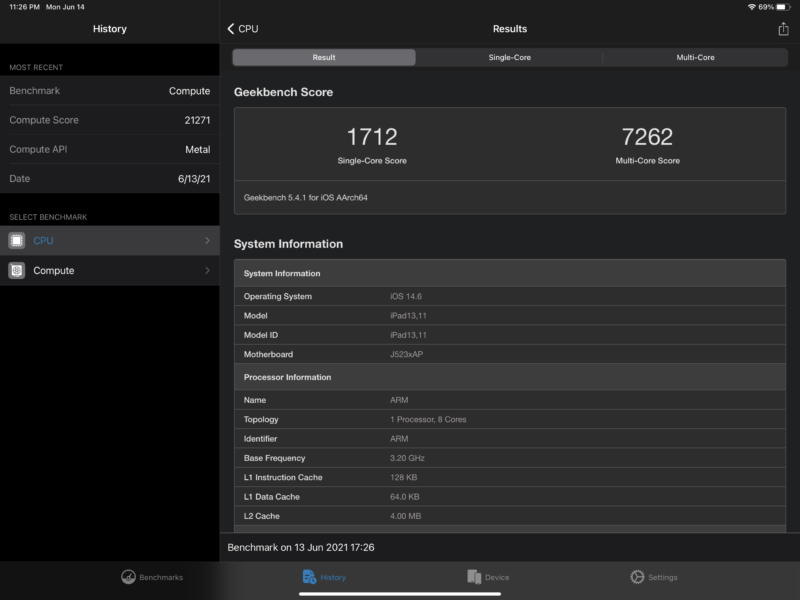
Task: Check the battery status icon
Action: pos(783,7)
